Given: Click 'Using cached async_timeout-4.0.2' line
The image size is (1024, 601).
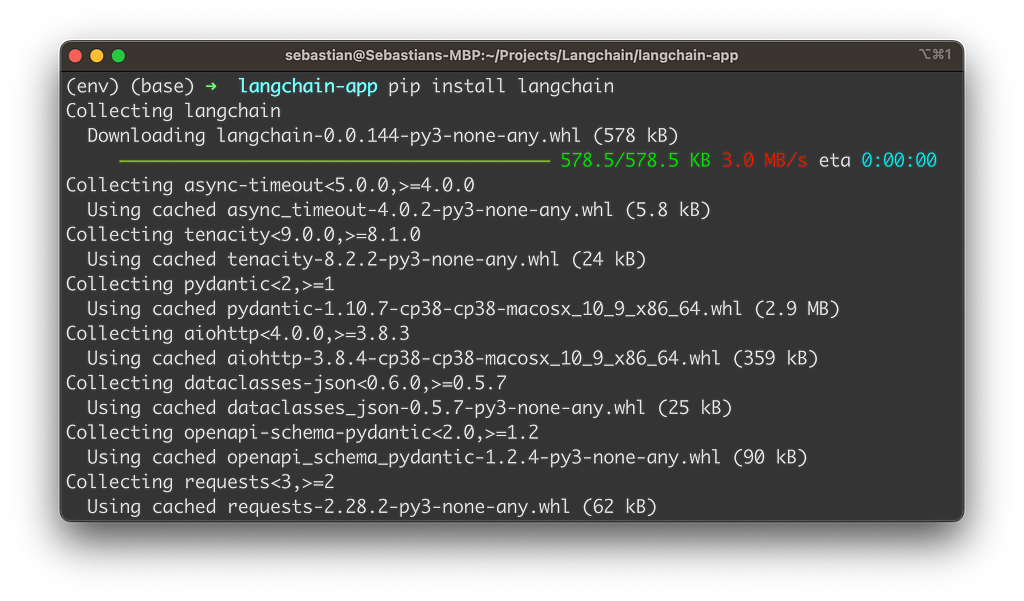Looking at the screenshot, I should tap(398, 210).
